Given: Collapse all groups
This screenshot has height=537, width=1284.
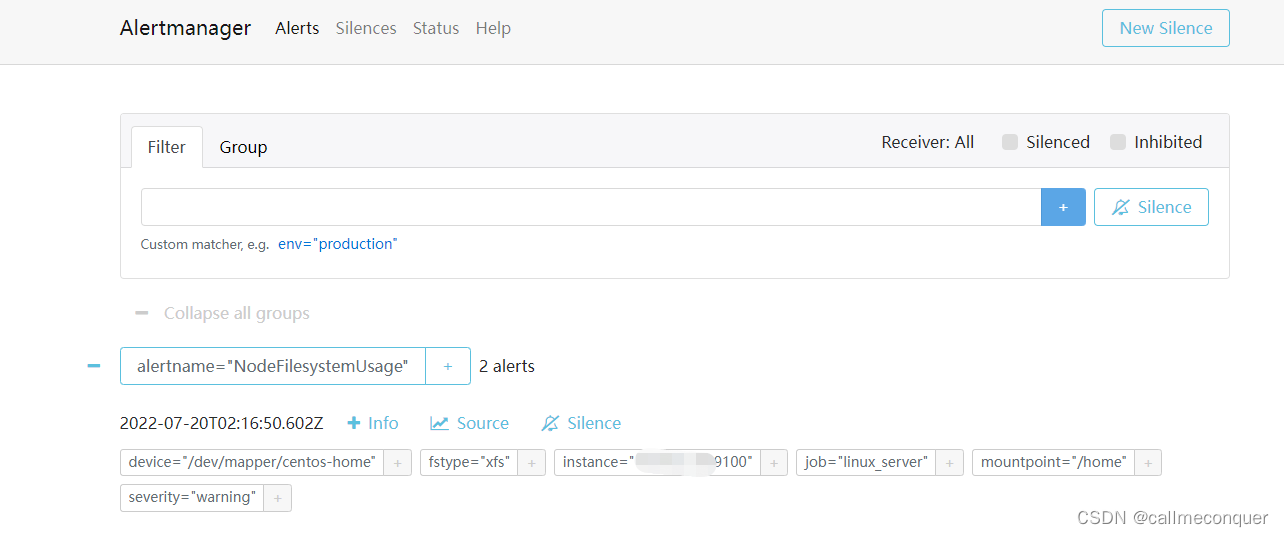Looking at the screenshot, I should tap(222, 313).
